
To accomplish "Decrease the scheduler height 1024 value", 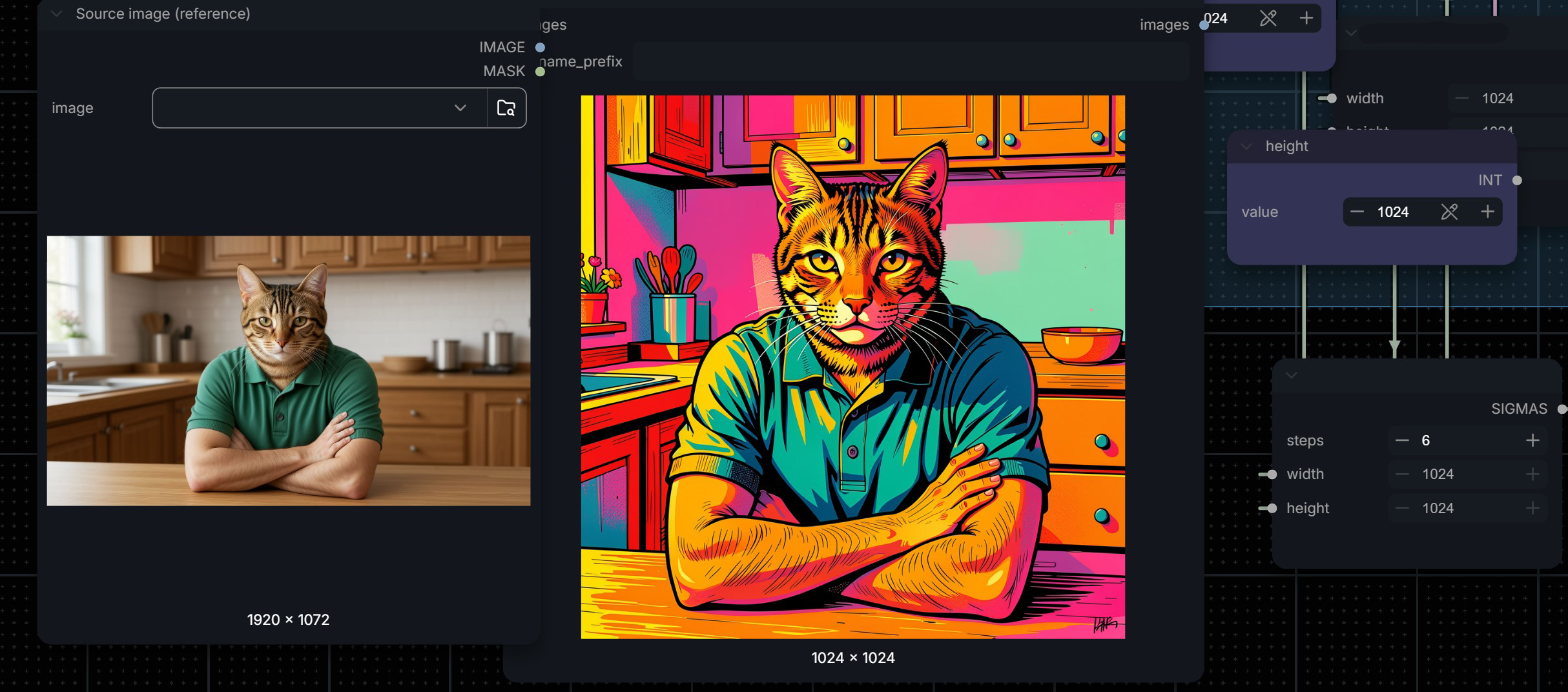I will (1401, 509).
